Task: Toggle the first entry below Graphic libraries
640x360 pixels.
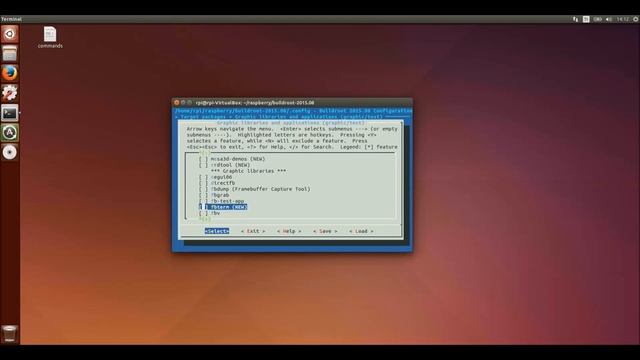Action: [204, 177]
